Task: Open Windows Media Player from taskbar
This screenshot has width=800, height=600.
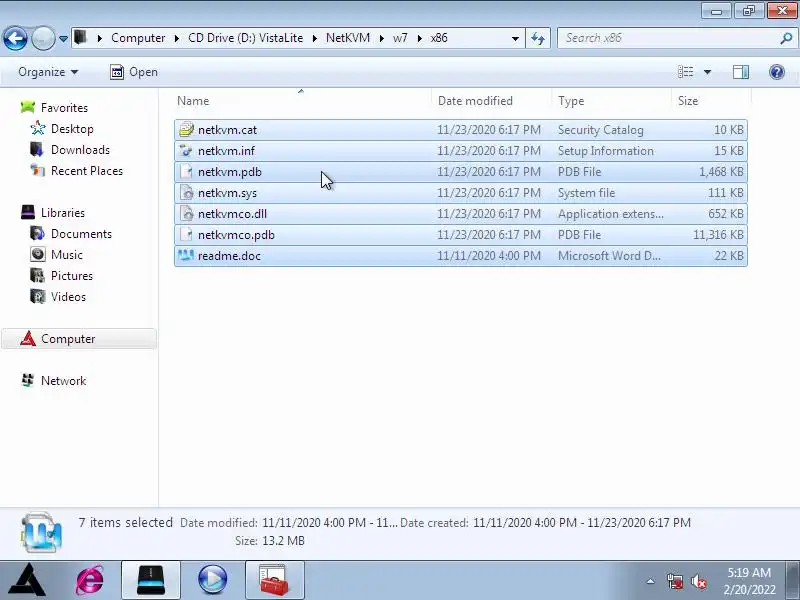Action: (x=212, y=580)
